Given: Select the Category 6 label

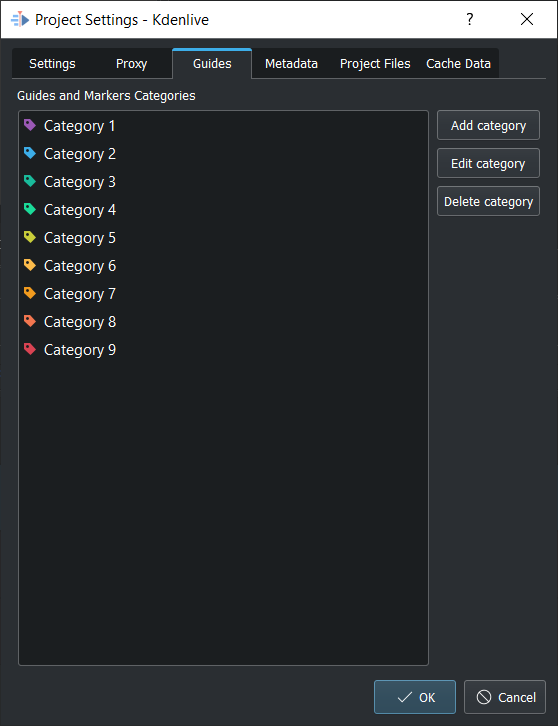Looking at the screenshot, I should tap(80, 266).
